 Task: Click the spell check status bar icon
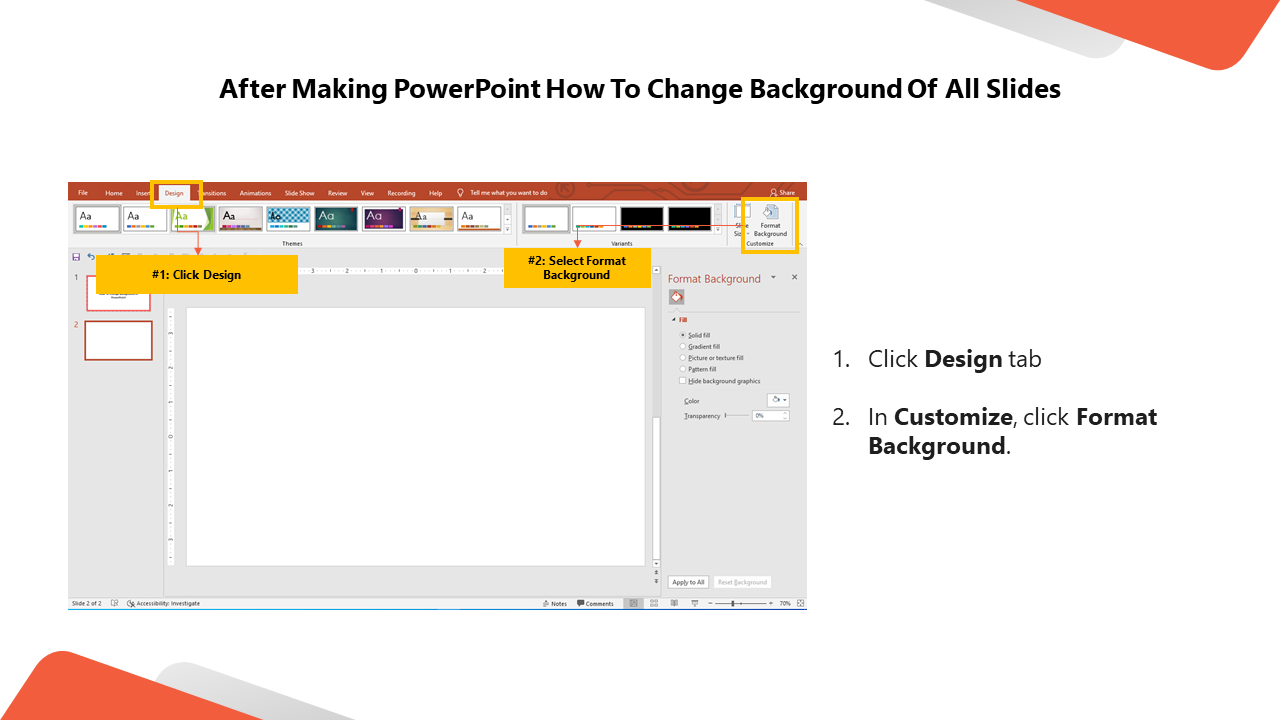(115, 603)
